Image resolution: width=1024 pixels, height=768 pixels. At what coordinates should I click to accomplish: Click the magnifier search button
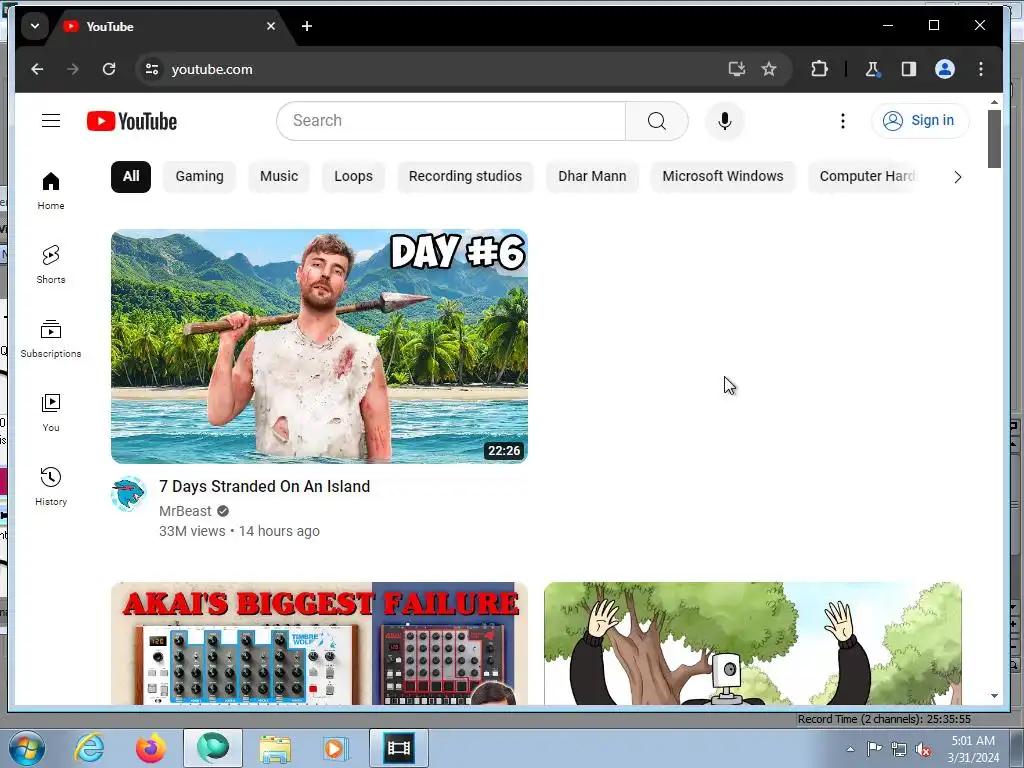click(656, 121)
